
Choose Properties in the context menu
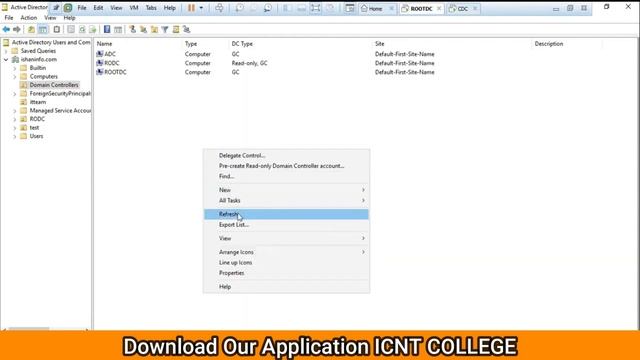(x=286, y=273)
